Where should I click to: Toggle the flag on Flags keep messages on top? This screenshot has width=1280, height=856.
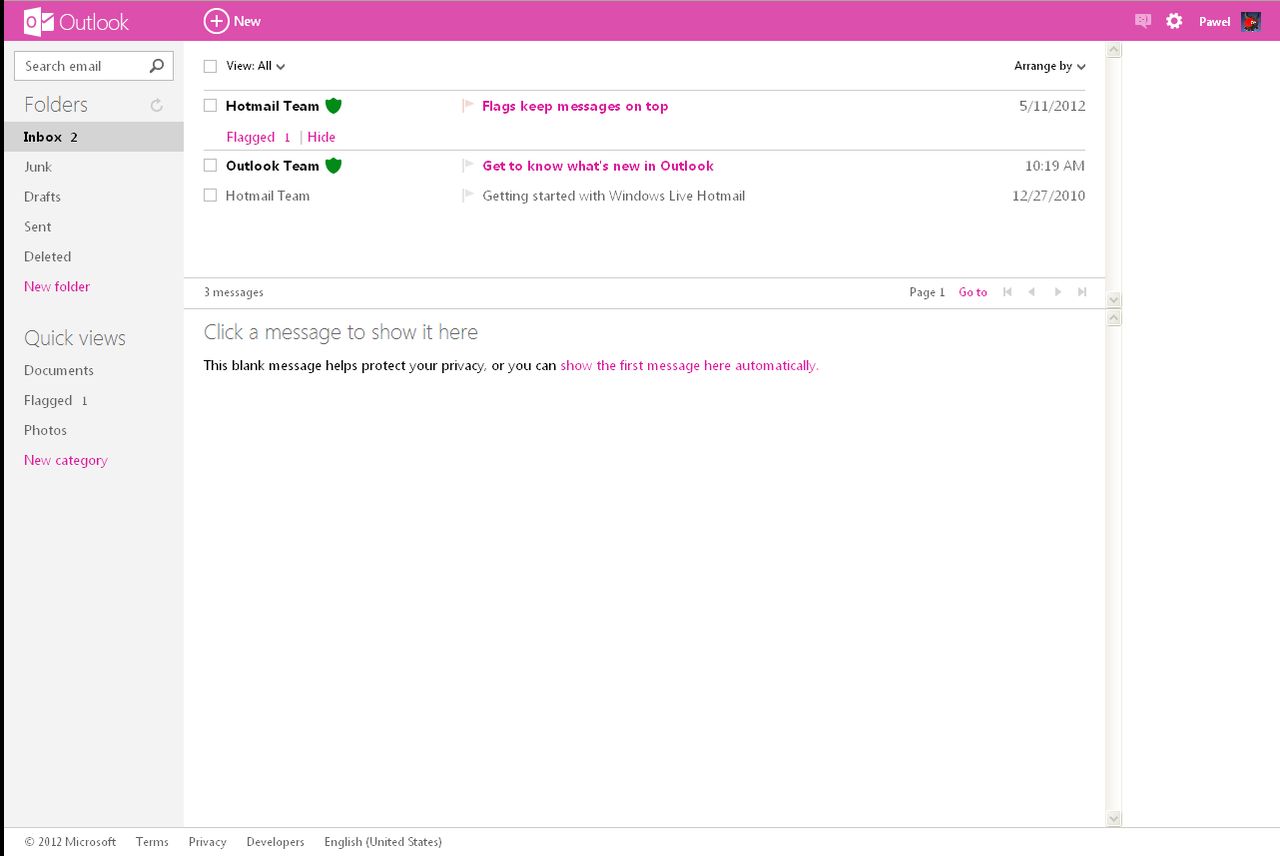click(x=467, y=106)
